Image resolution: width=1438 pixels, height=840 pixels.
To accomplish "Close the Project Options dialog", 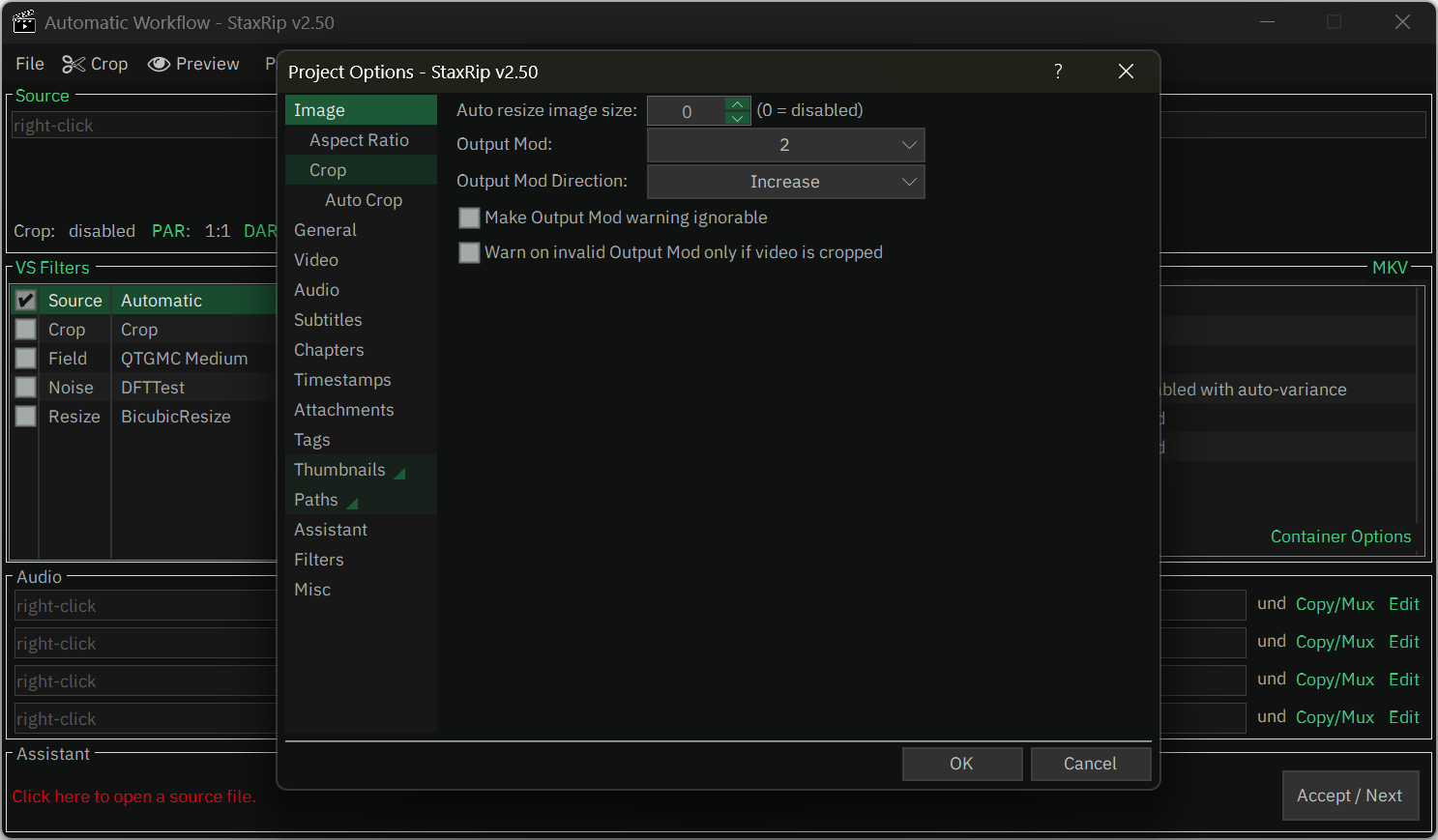I will (x=1126, y=72).
